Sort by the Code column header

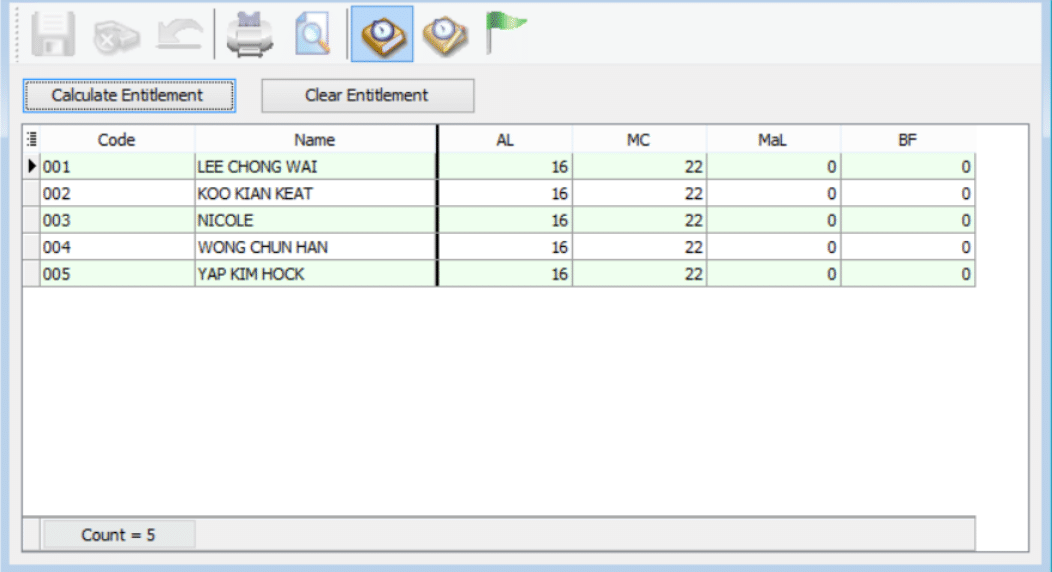pyautogui.click(x=116, y=140)
